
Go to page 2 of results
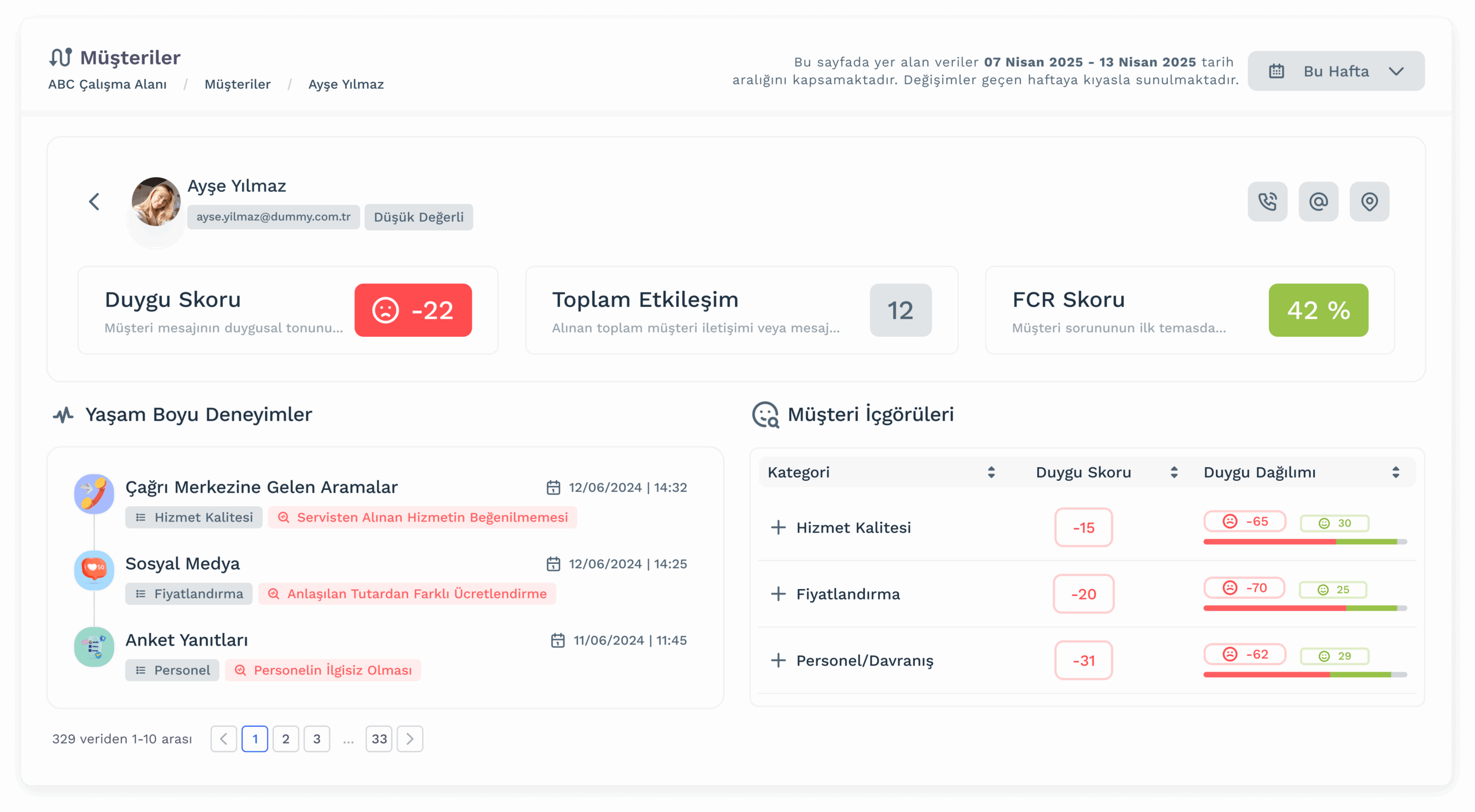pos(285,739)
